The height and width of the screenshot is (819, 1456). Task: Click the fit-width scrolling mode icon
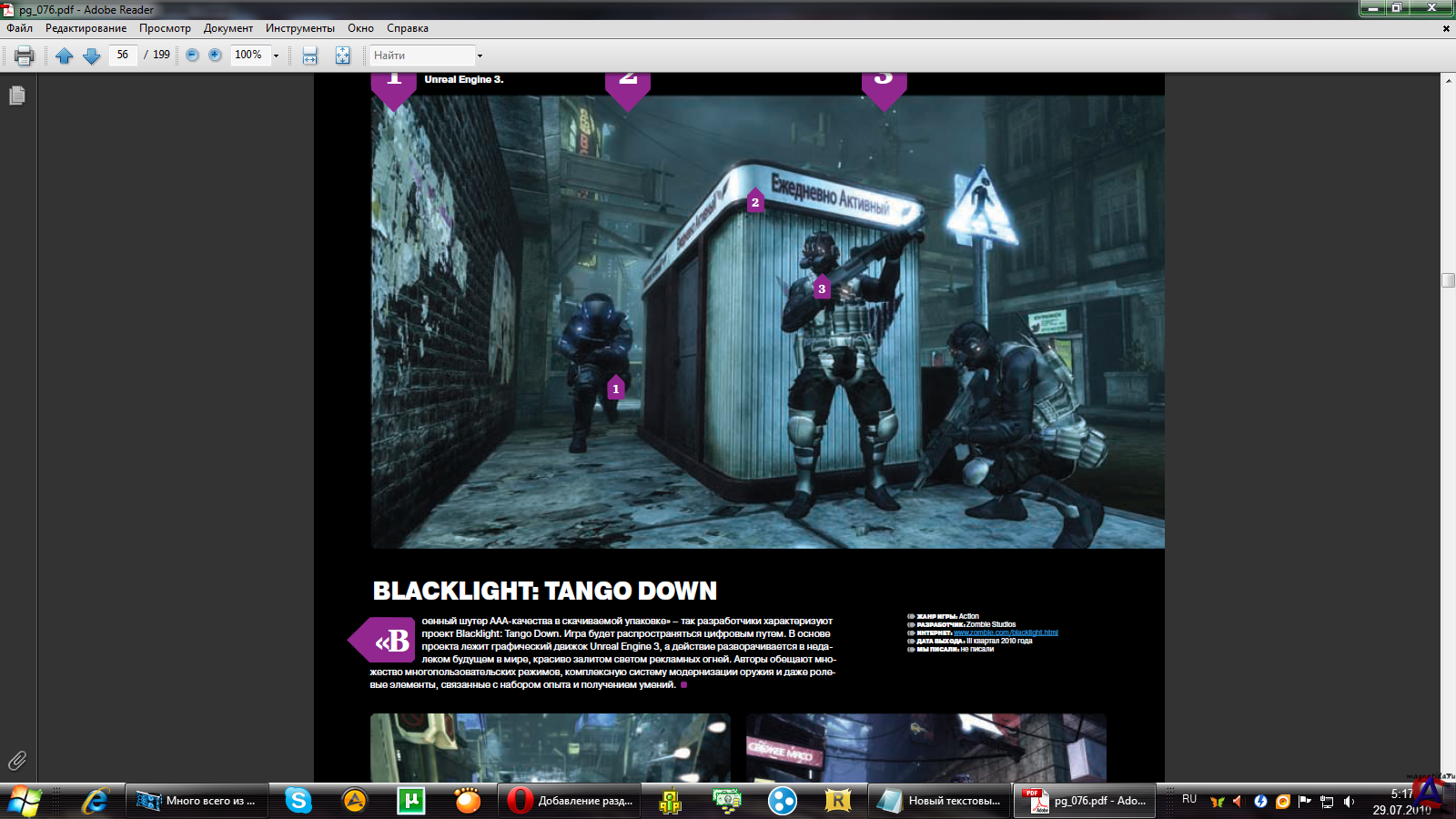310,56
